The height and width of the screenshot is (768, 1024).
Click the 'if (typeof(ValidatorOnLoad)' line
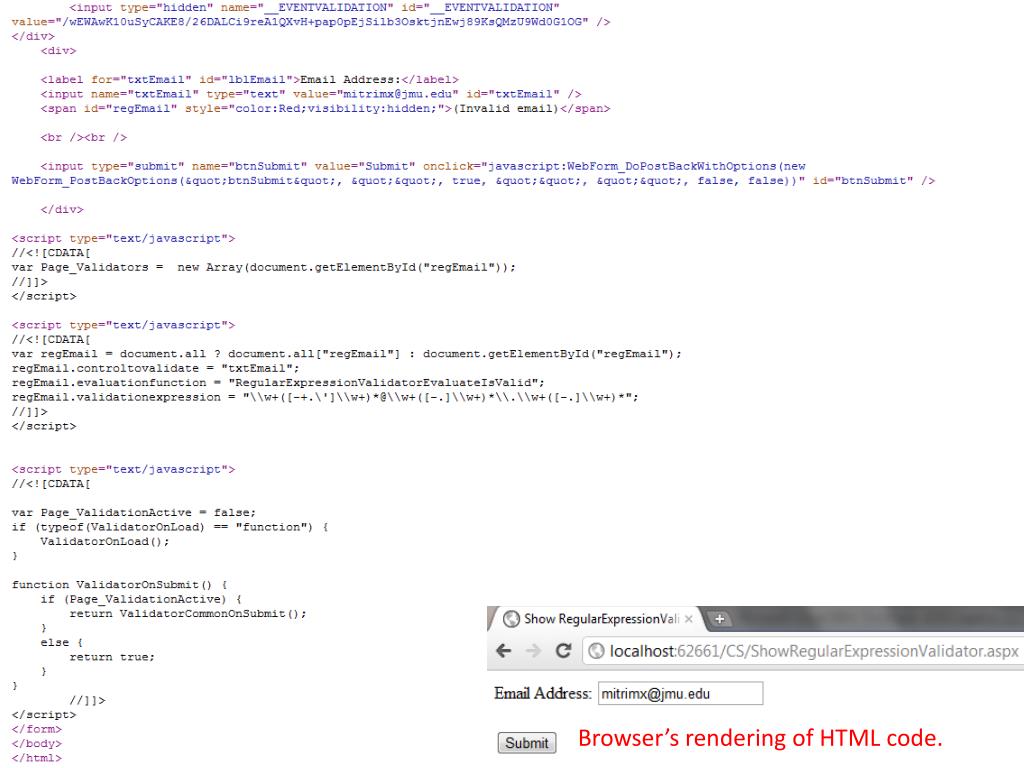pos(170,527)
